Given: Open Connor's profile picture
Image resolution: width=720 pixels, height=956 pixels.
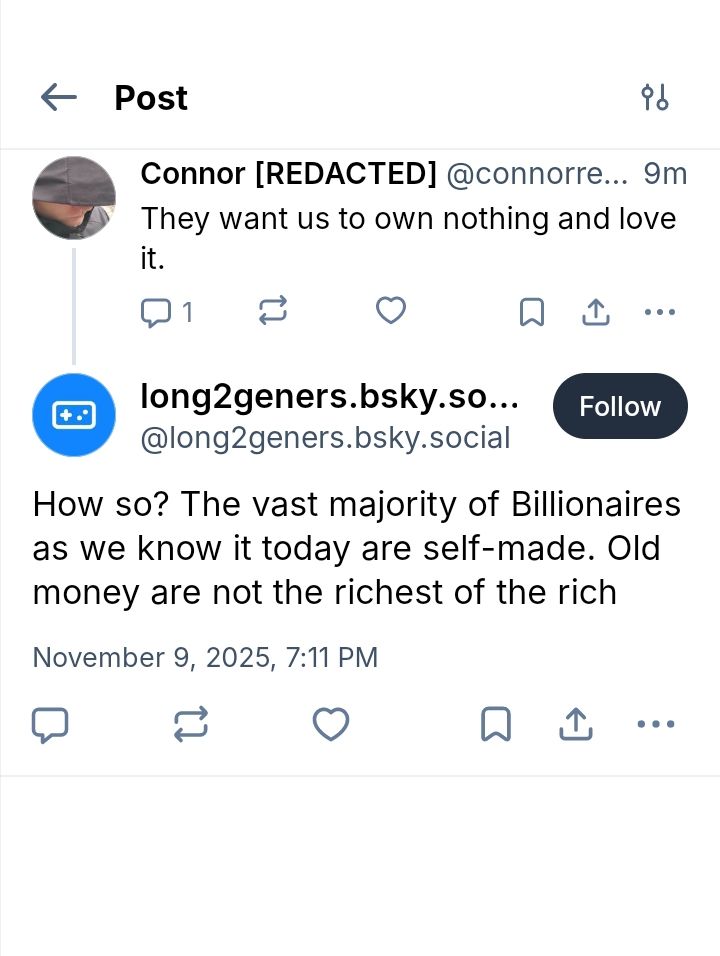Looking at the screenshot, I should tap(74, 198).
